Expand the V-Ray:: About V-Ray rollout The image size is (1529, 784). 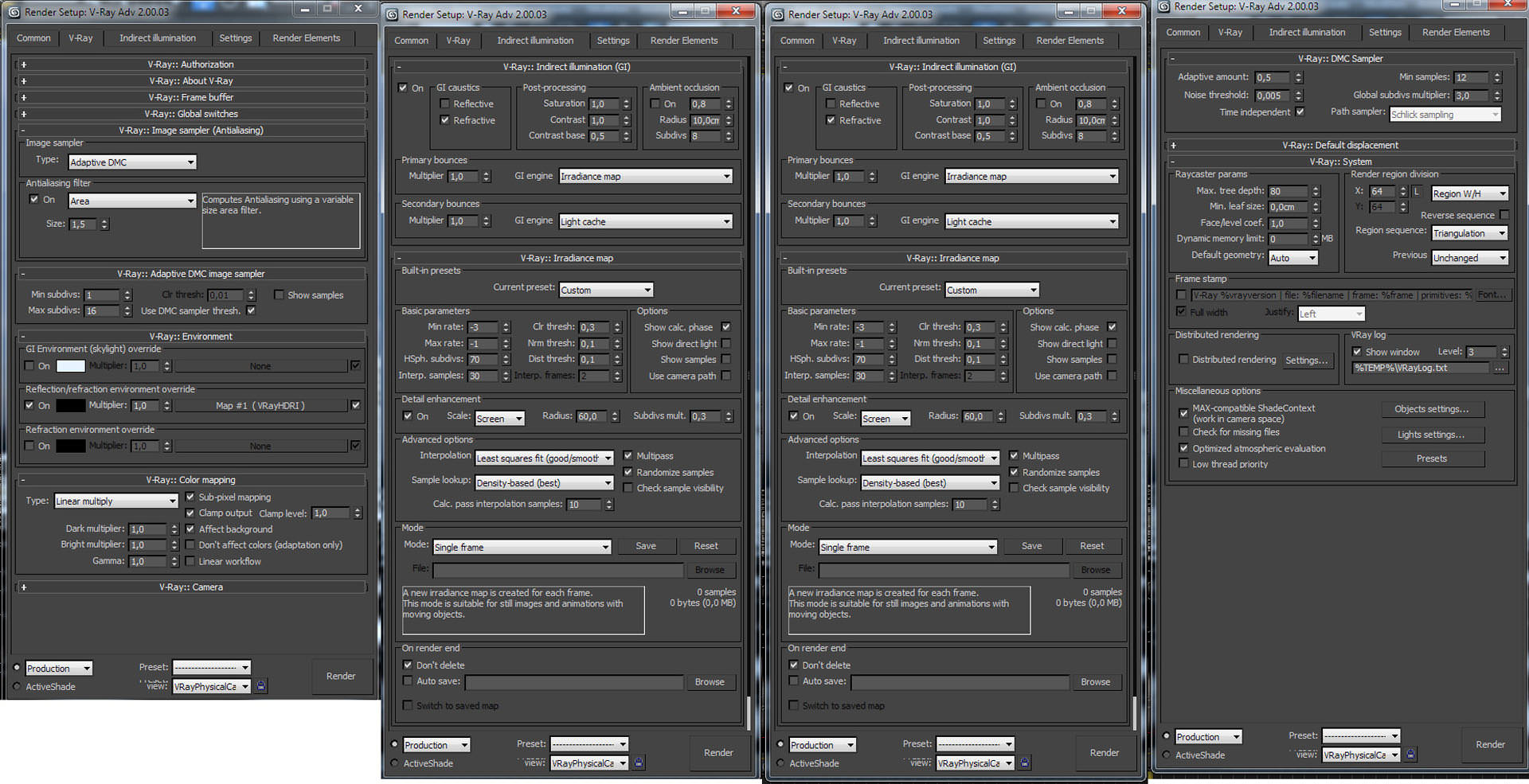pos(191,81)
